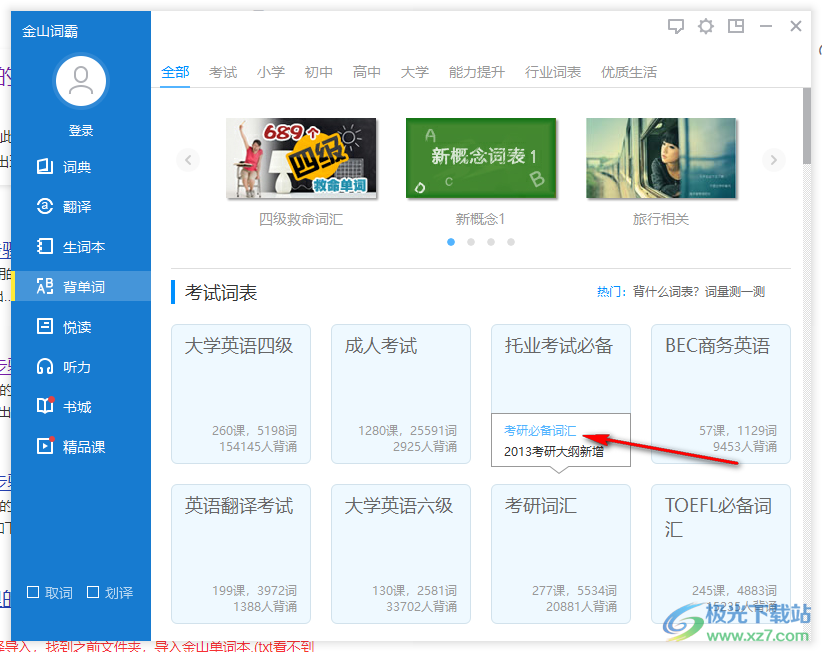Switch to the 大学 tab
Image resolution: width=822 pixels, height=652 pixels.
(x=415, y=72)
